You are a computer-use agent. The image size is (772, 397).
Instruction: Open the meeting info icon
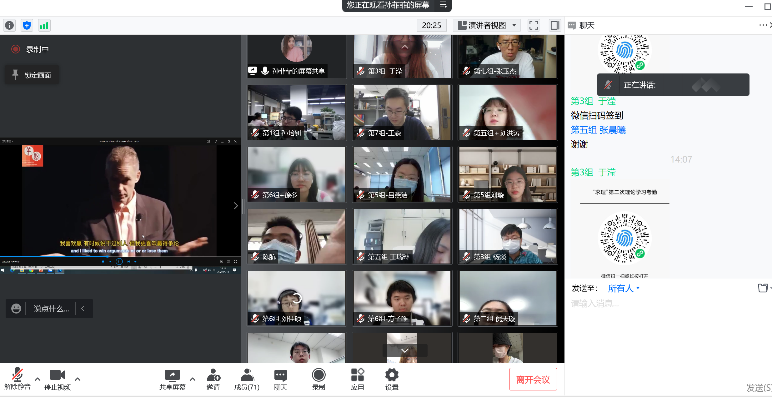(x=9, y=25)
